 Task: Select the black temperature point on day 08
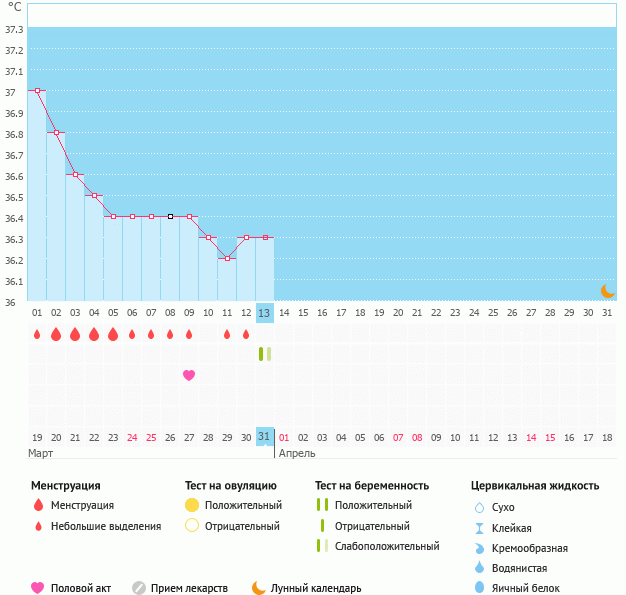point(170,216)
